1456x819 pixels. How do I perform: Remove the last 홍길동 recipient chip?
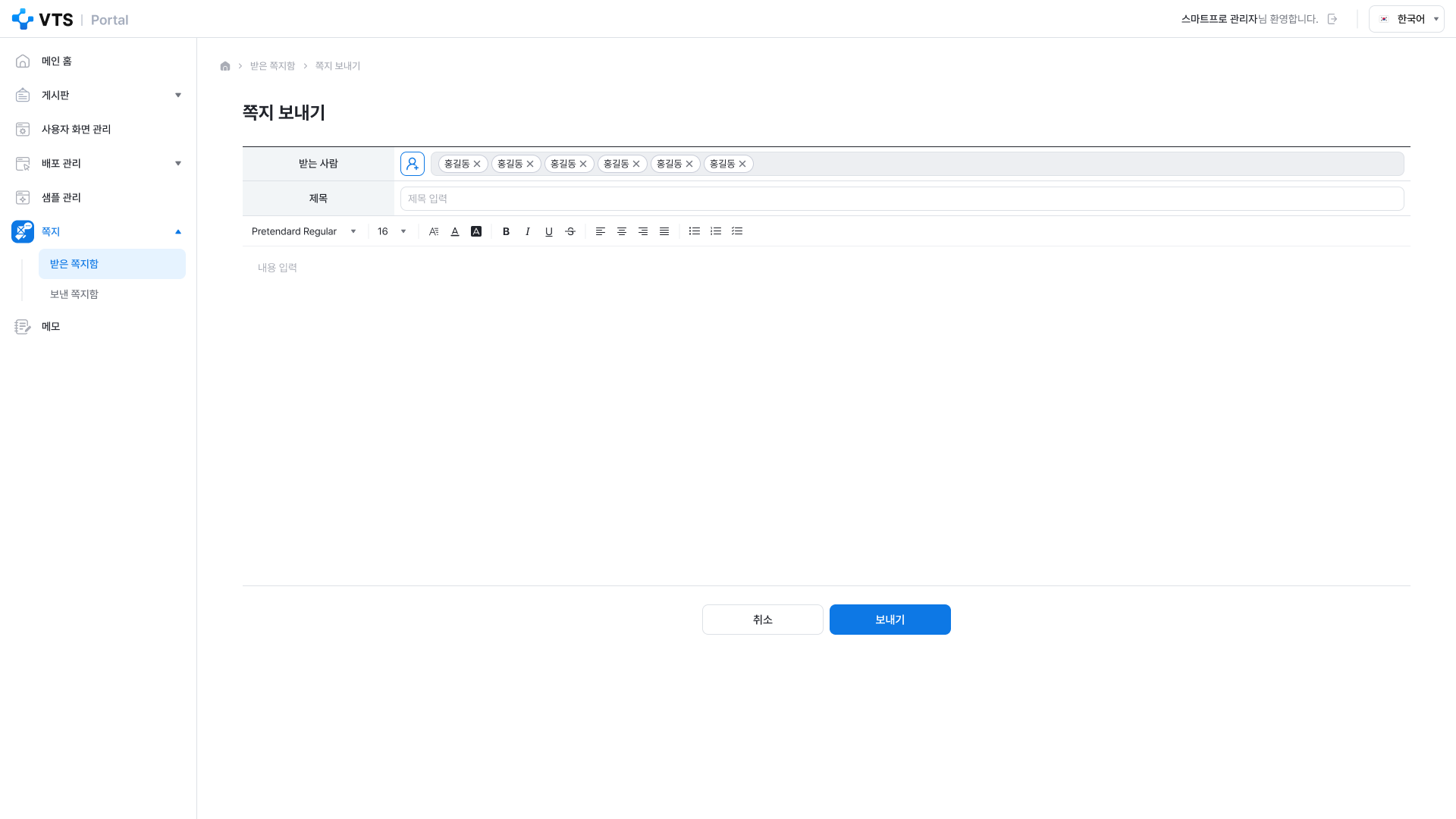point(742,164)
